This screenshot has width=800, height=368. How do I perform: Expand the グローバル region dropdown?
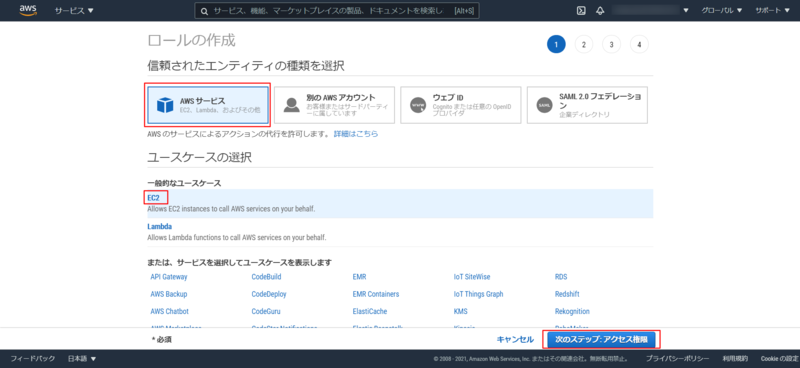(x=721, y=11)
